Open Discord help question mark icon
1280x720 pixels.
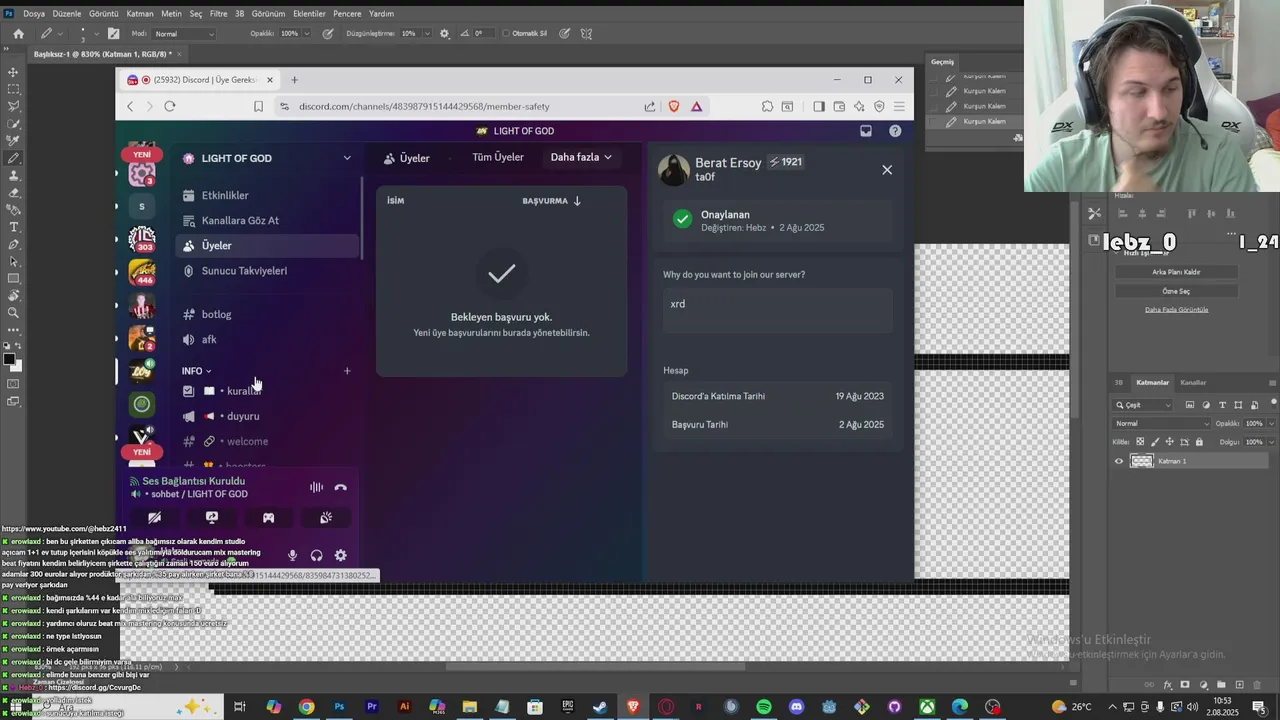click(895, 131)
